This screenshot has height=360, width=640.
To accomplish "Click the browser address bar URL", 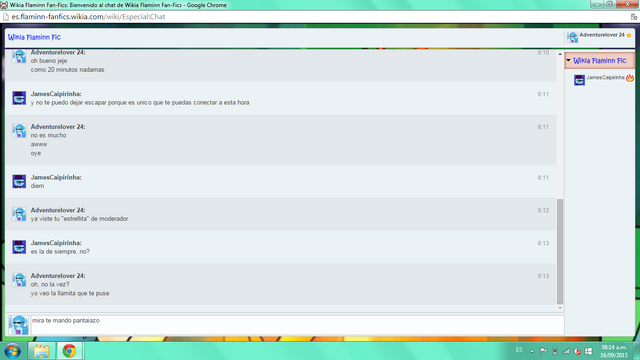I will coord(89,17).
